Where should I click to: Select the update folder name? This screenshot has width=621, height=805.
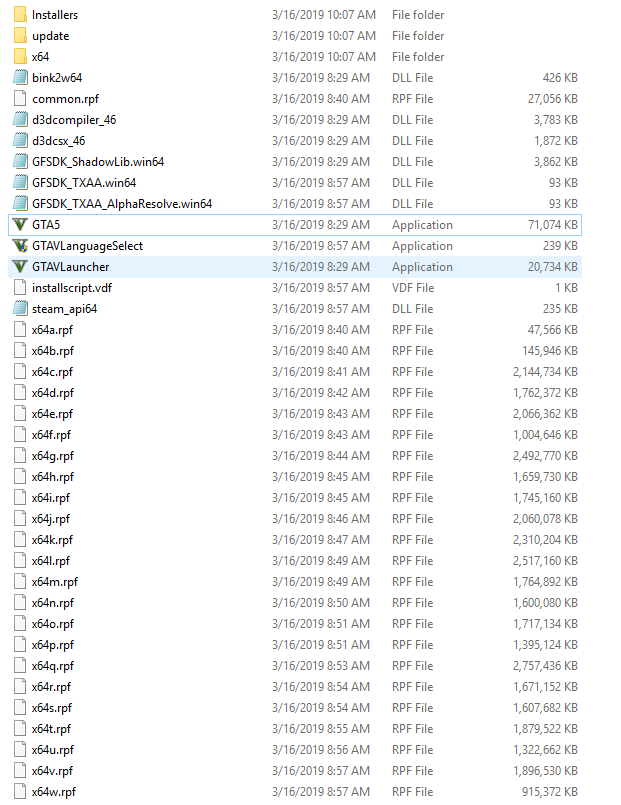click(x=50, y=36)
